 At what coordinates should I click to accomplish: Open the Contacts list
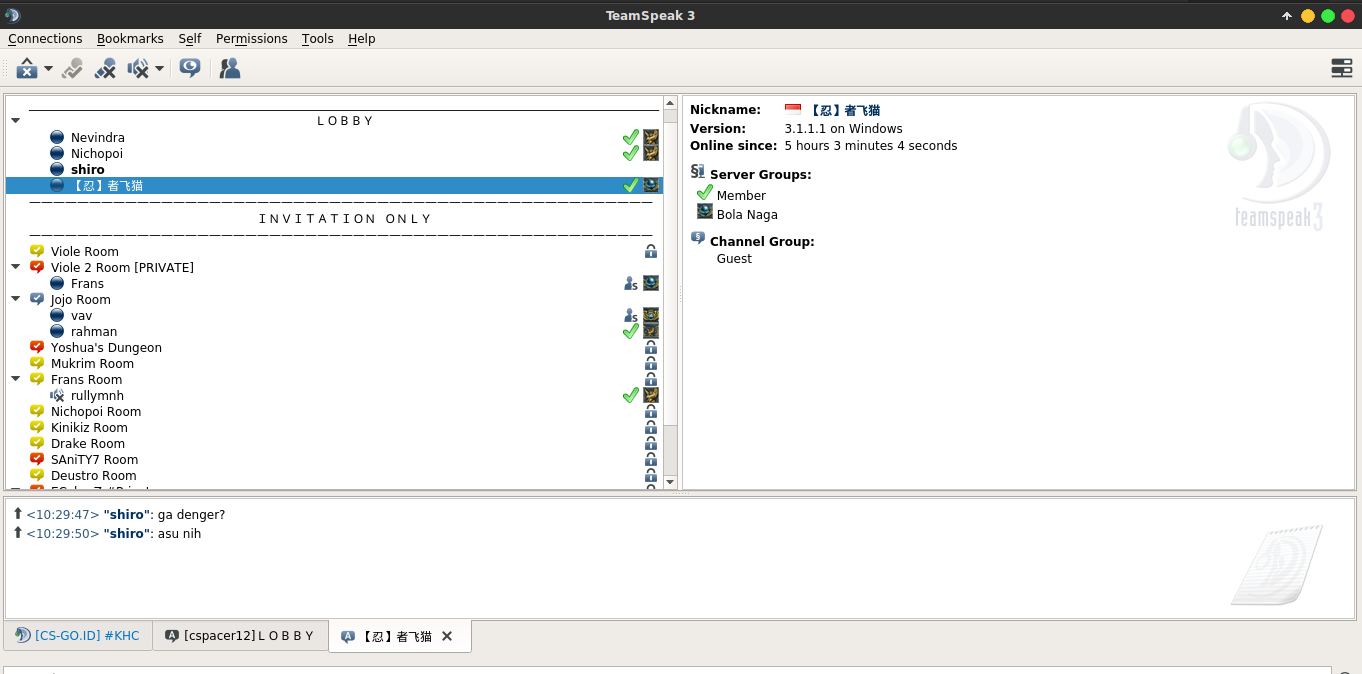(x=229, y=68)
